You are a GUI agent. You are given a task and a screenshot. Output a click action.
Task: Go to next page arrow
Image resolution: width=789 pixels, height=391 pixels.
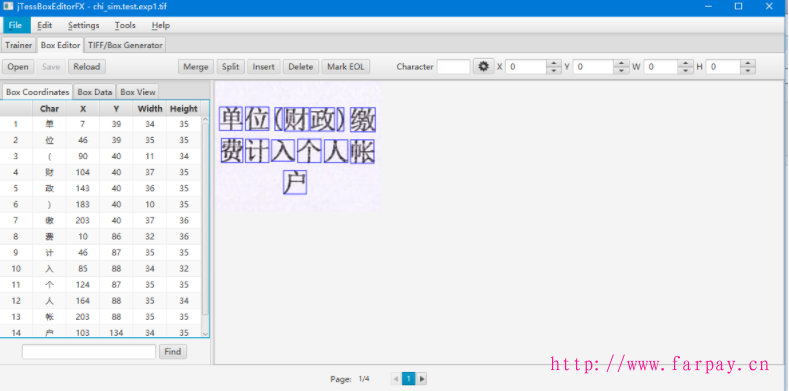[422, 378]
